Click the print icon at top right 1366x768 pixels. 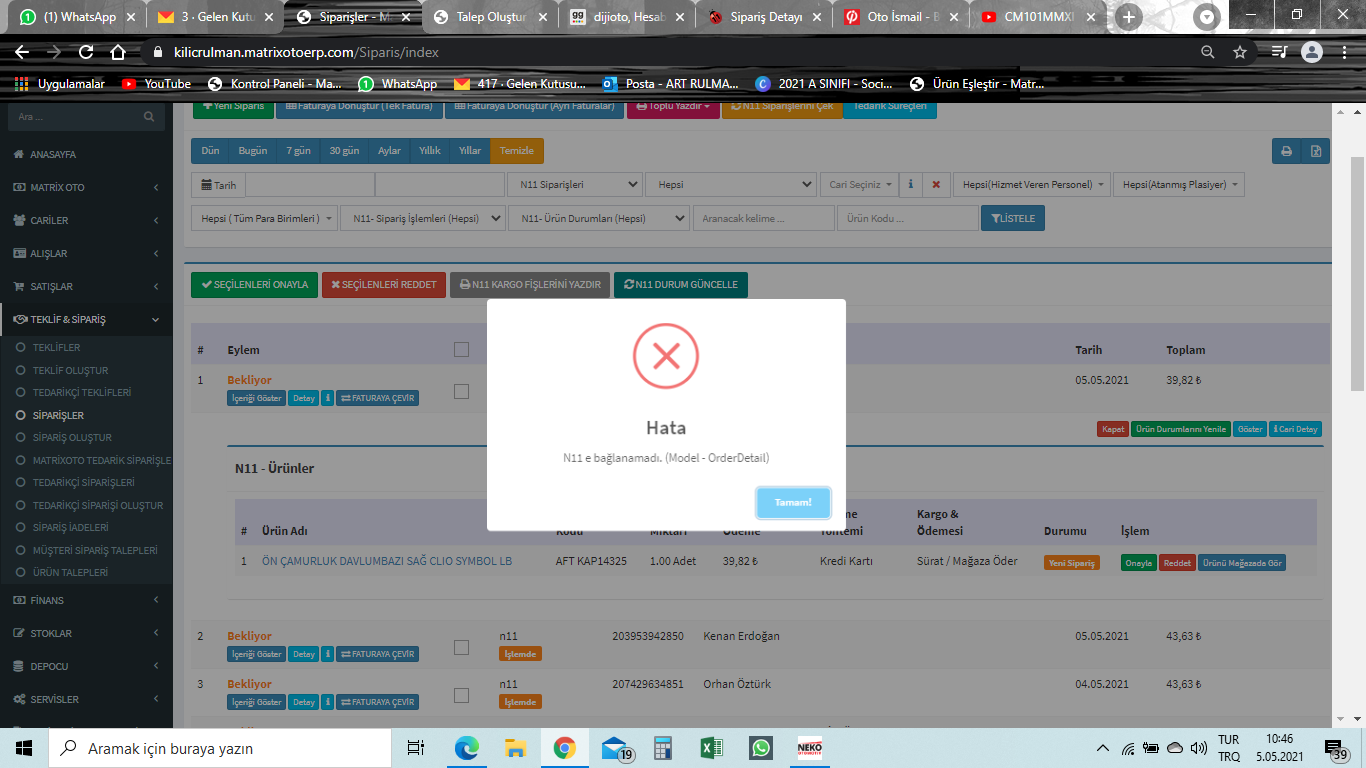point(1286,151)
